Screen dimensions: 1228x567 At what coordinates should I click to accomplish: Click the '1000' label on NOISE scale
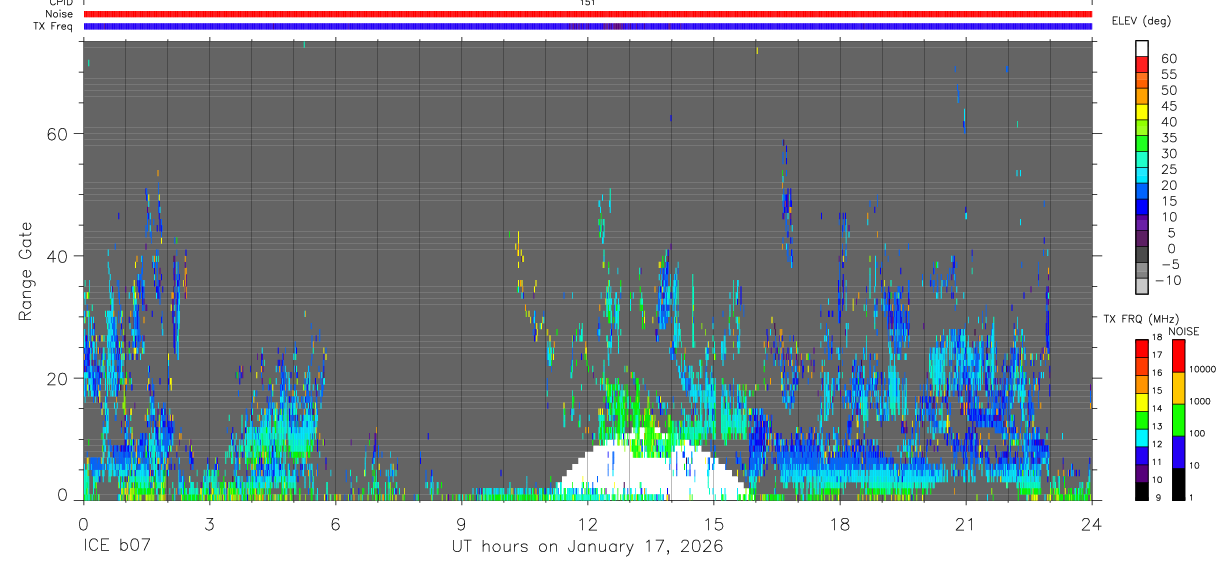coord(1202,401)
